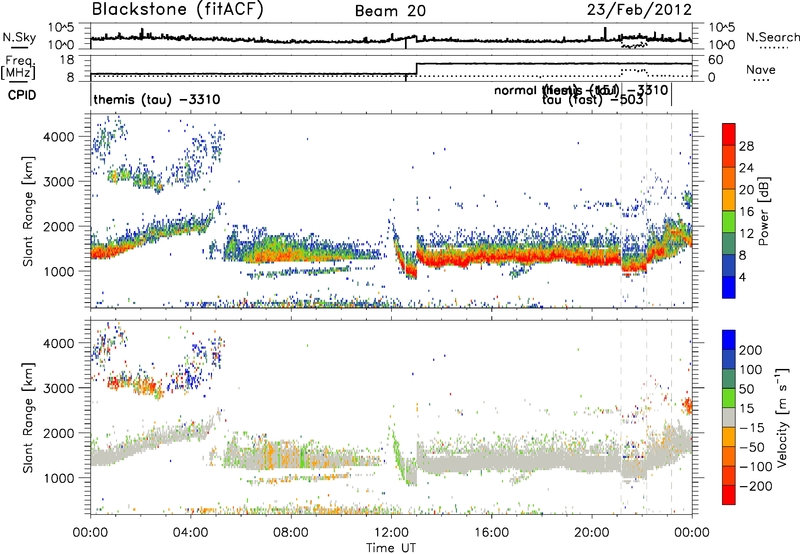
Task: Select the "Freq. [MHz]" axis label
Action: (19, 67)
